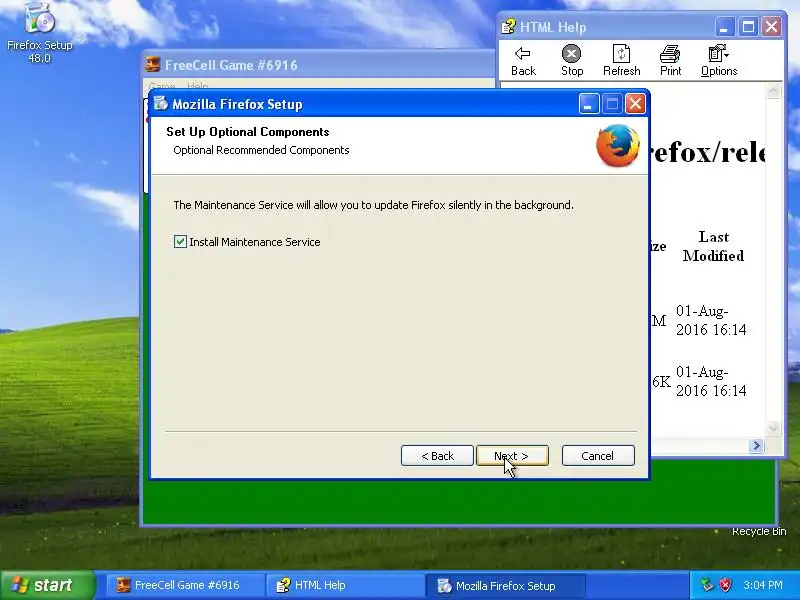This screenshot has height=600, width=800.
Task: Cancel the Firefox Setup wizard
Action: point(598,456)
